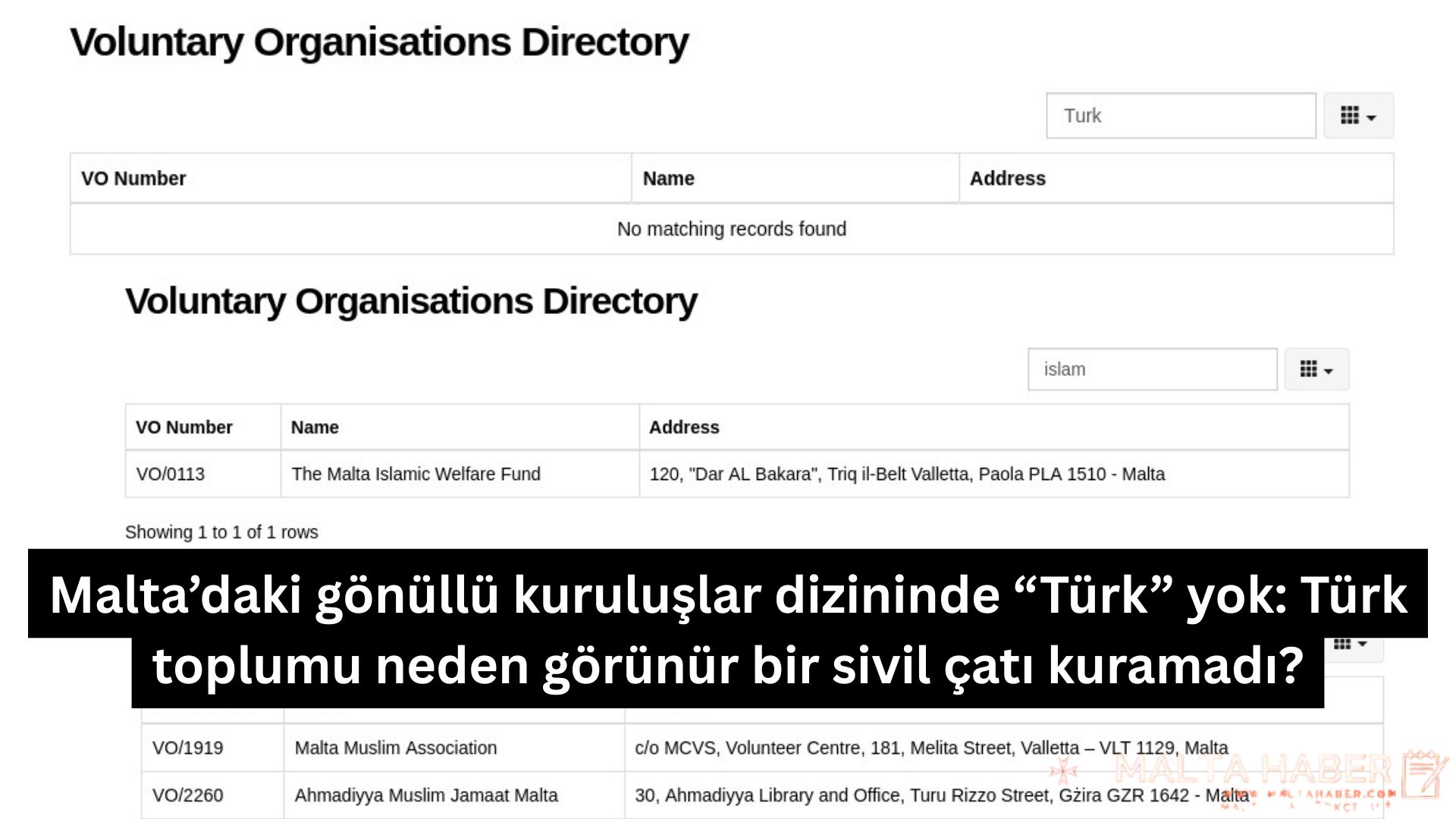Open the columns dropdown beside the Turk search
1456x819 pixels.
[1358, 115]
